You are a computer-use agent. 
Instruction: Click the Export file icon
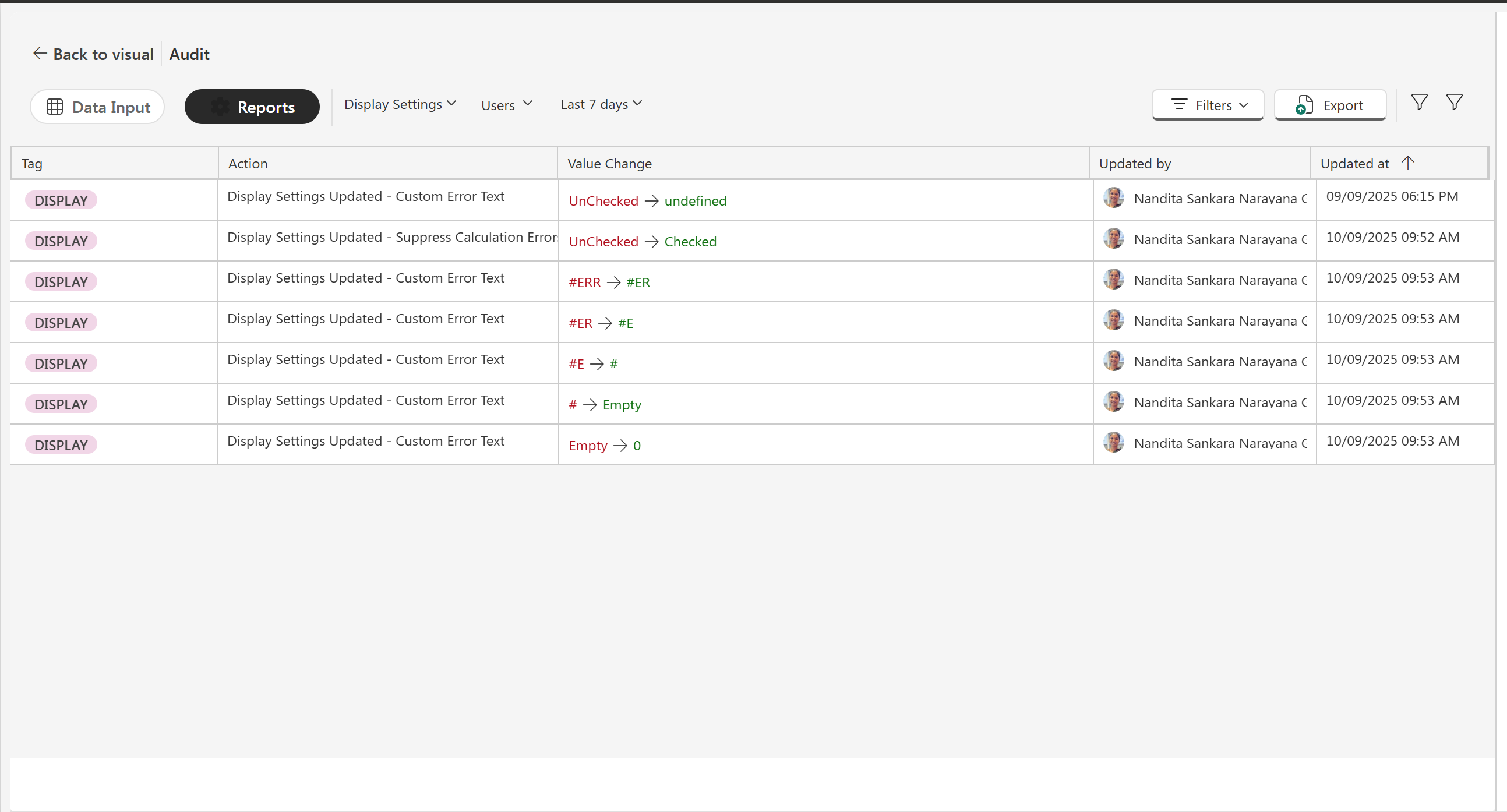pos(1304,105)
